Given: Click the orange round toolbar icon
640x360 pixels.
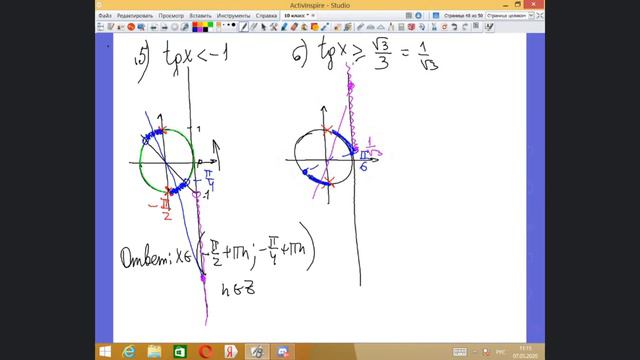Looking at the screenshot, I should [131, 27].
